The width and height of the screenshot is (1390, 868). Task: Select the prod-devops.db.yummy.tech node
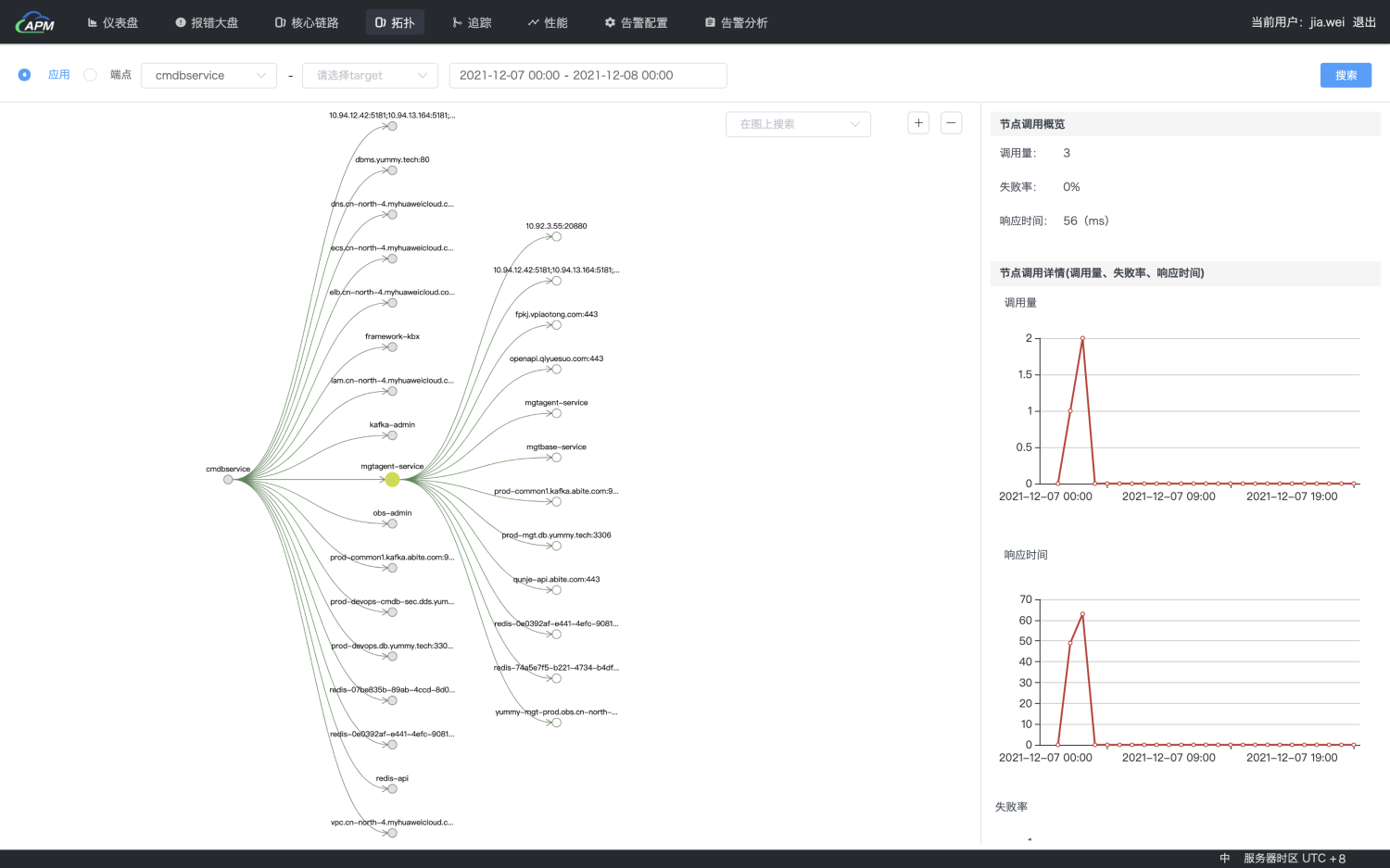(392, 656)
